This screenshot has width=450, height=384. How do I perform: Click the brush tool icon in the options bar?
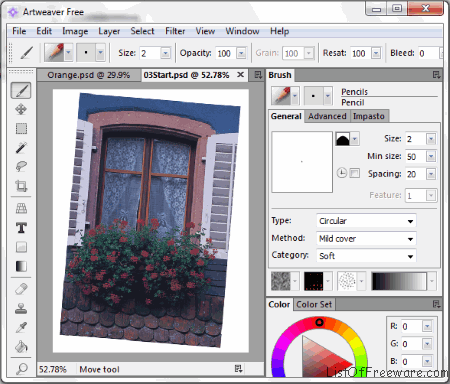[26, 53]
